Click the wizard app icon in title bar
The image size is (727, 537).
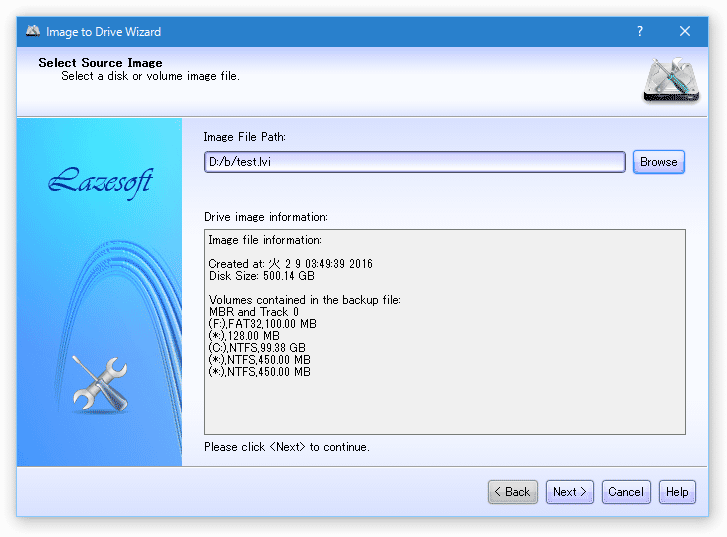pyautogui.click(x=33, y=31)
